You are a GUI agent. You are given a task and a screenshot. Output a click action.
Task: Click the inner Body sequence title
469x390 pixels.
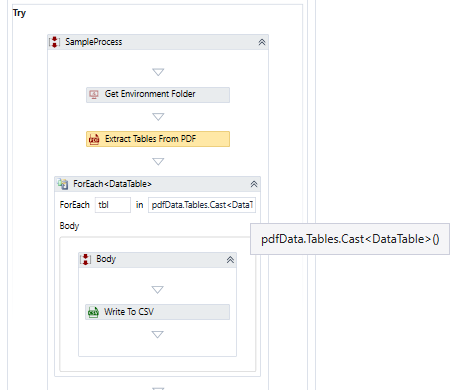(x=106, y=259)
